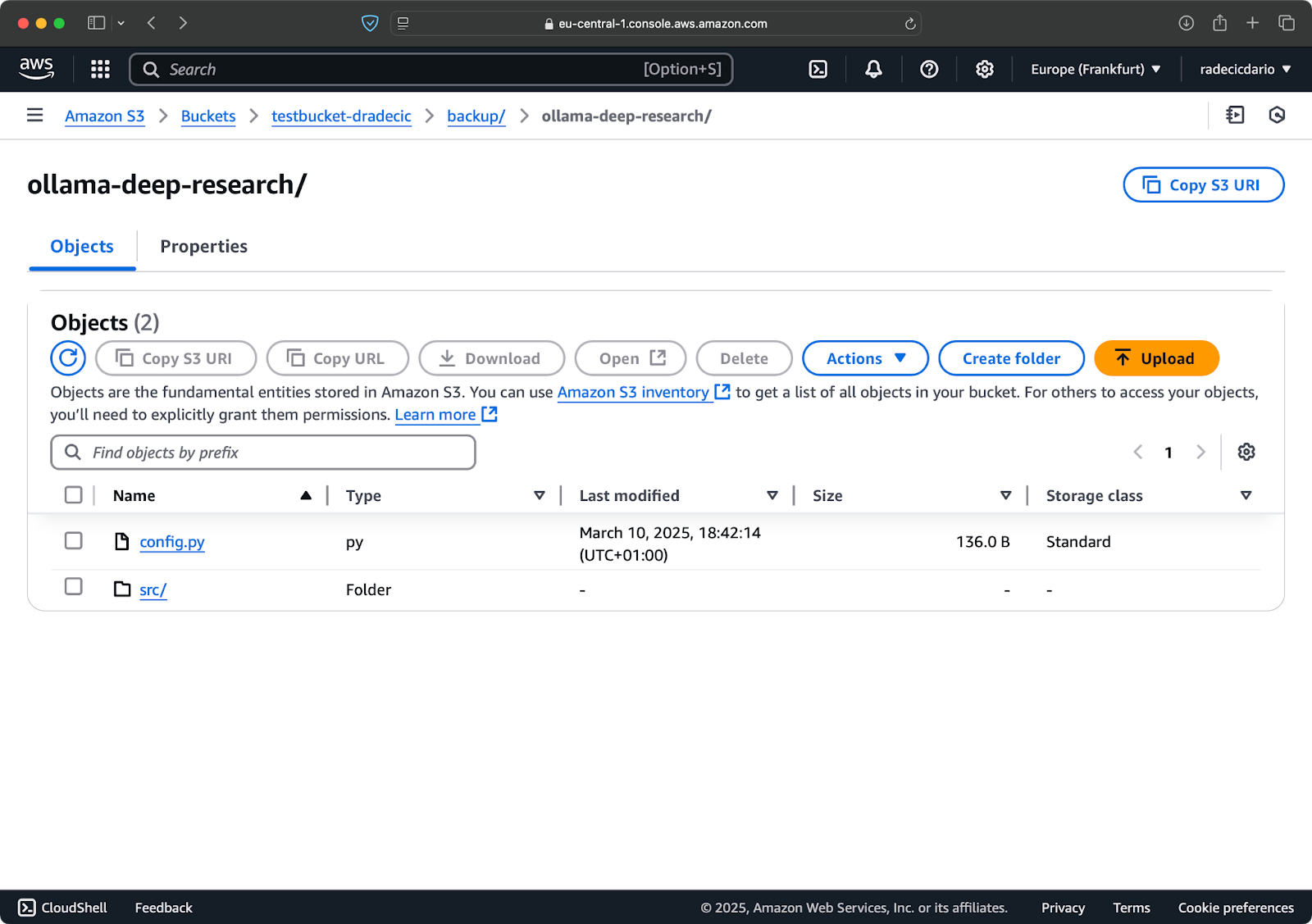
Task: Click the Copy URL button
Action: [337, 358]
